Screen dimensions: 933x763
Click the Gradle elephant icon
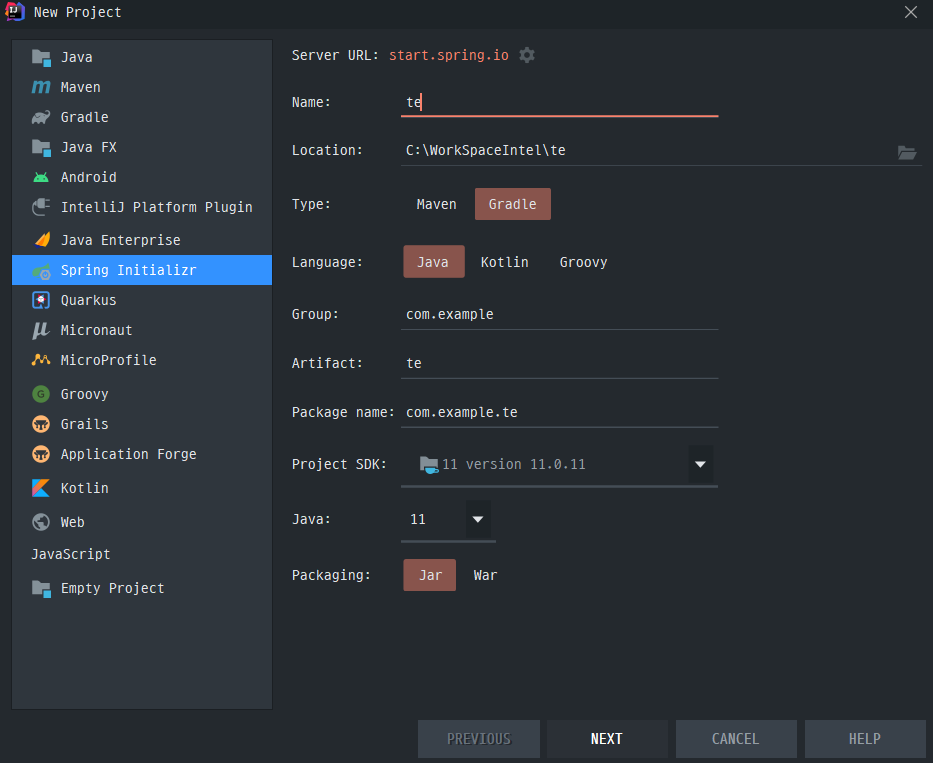(x=41, y=117)
